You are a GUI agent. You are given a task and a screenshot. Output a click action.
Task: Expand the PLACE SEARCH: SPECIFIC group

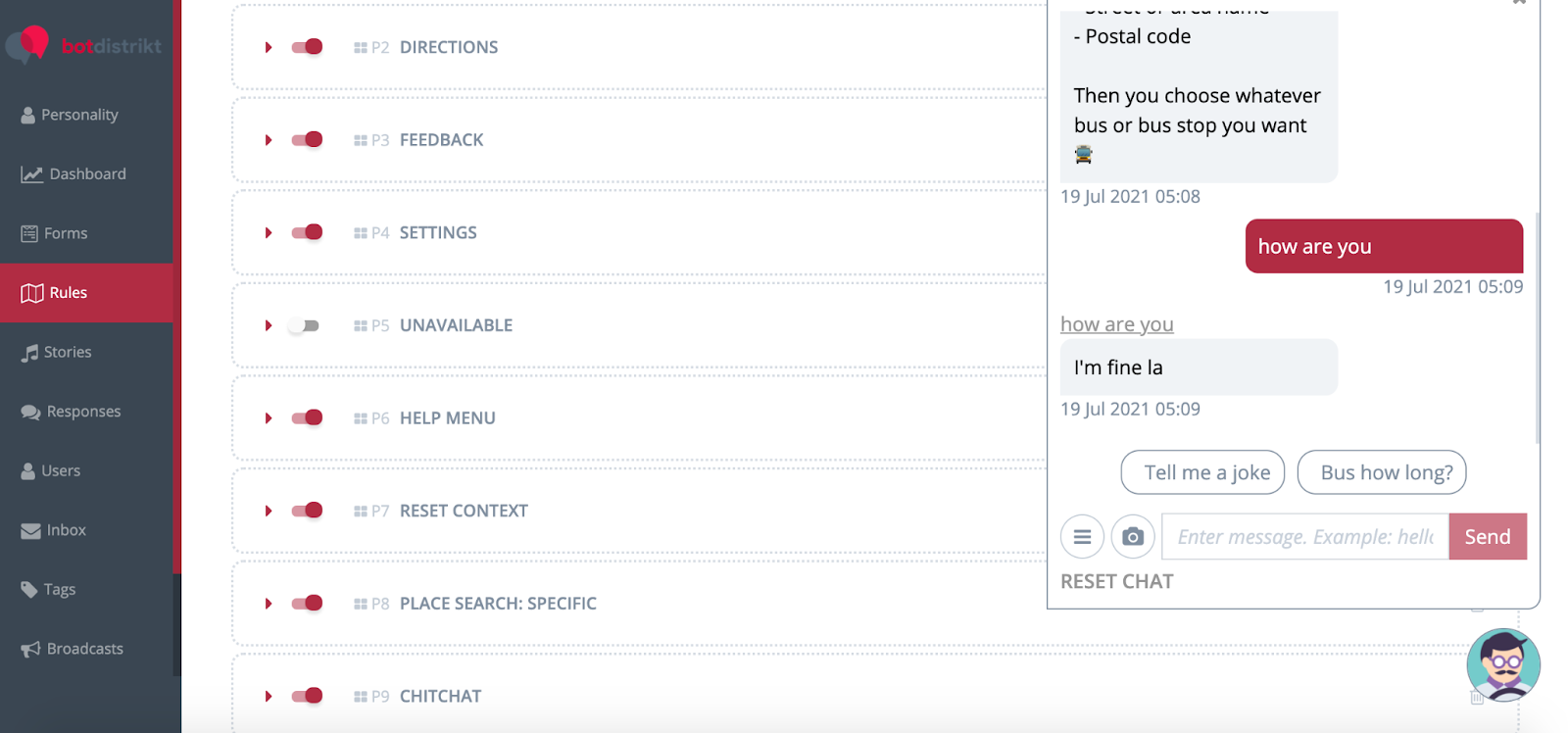[x=268, y=604]
